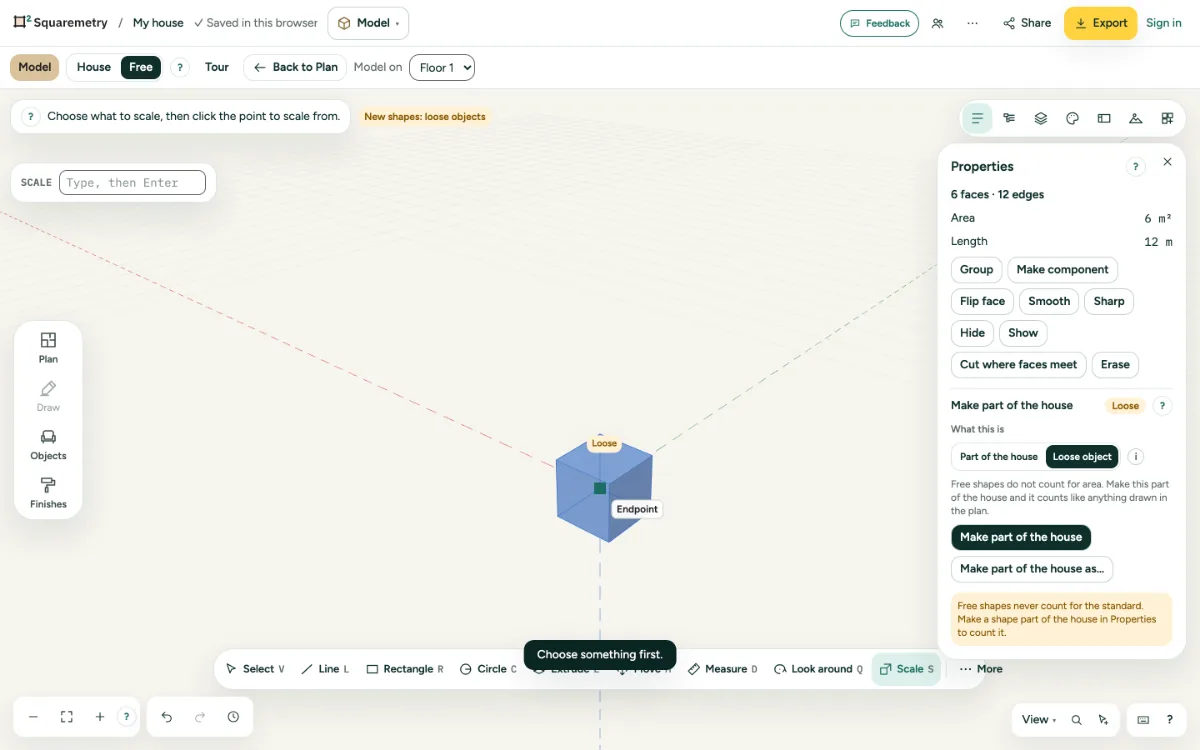Open the layers stack panel icon
The width and height of the screenshot is (1200, 750).
coord(1041,118)
